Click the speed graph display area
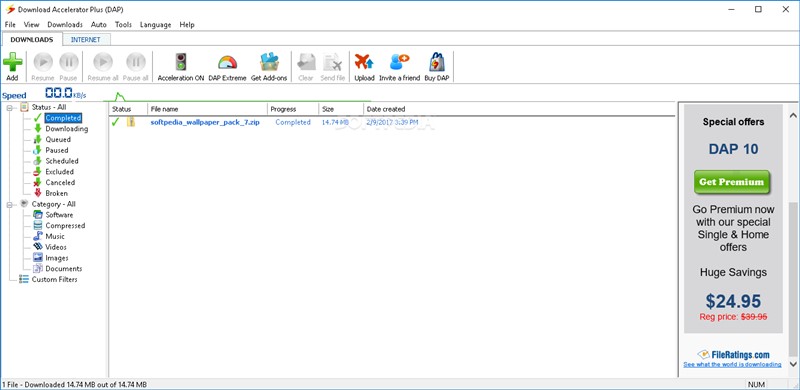Screen dimensions: 800x390 [x=237, y=95]
